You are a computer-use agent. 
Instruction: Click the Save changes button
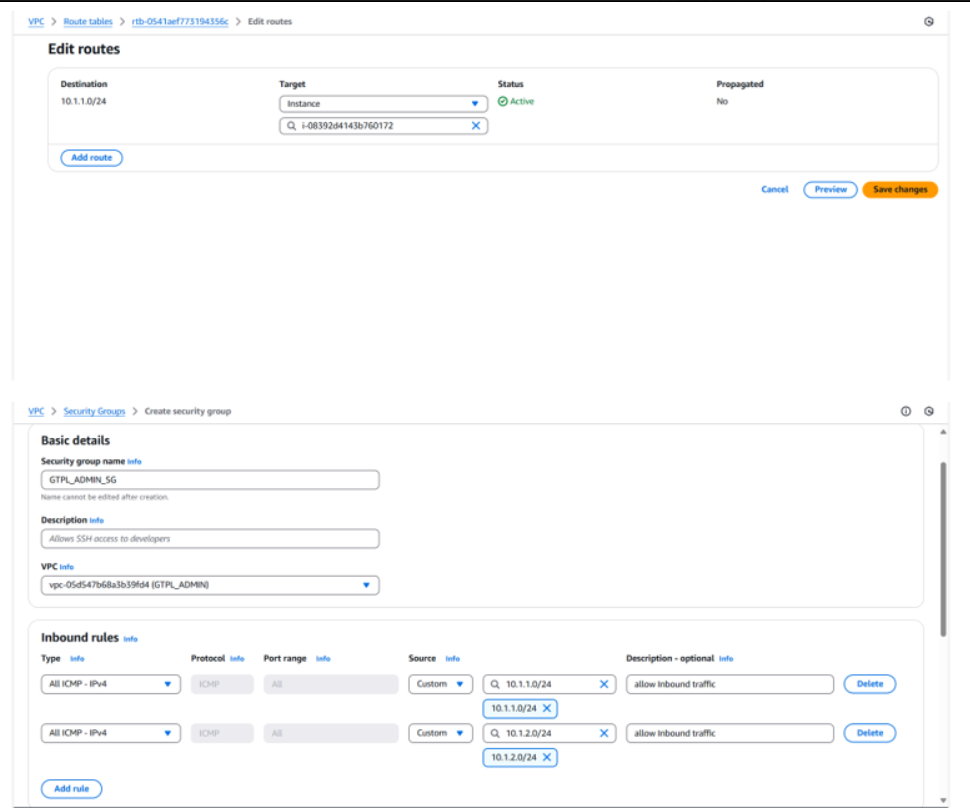pos(900,189)
